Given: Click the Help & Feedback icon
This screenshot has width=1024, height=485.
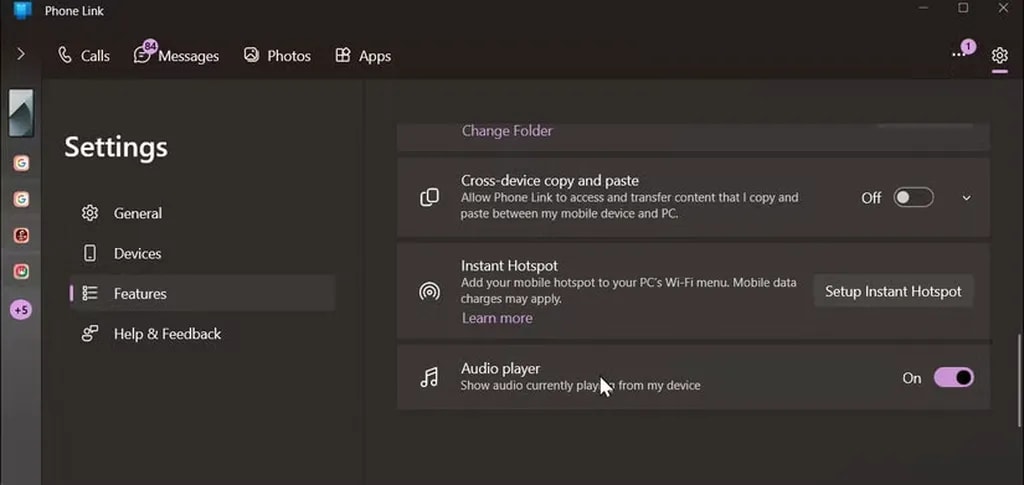Looking at the screenshot, I should (90, 334).
